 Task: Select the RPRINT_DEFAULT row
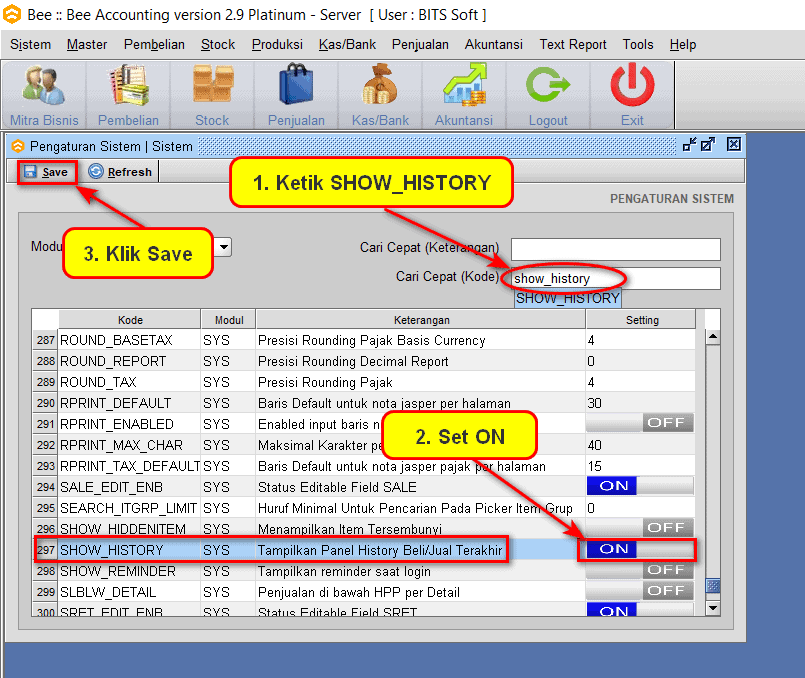tap(364, 403)
